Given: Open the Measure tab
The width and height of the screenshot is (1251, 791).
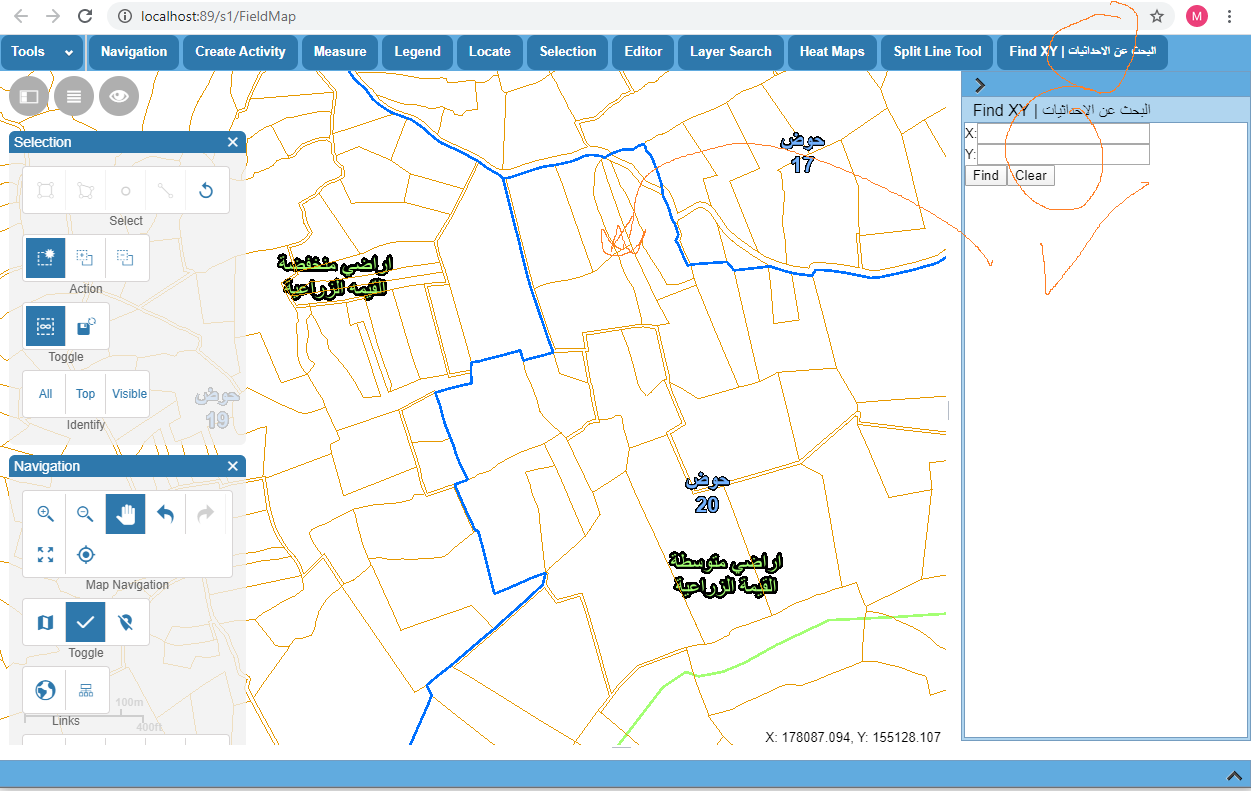Looking at the screenshot, I should (340, 52).
